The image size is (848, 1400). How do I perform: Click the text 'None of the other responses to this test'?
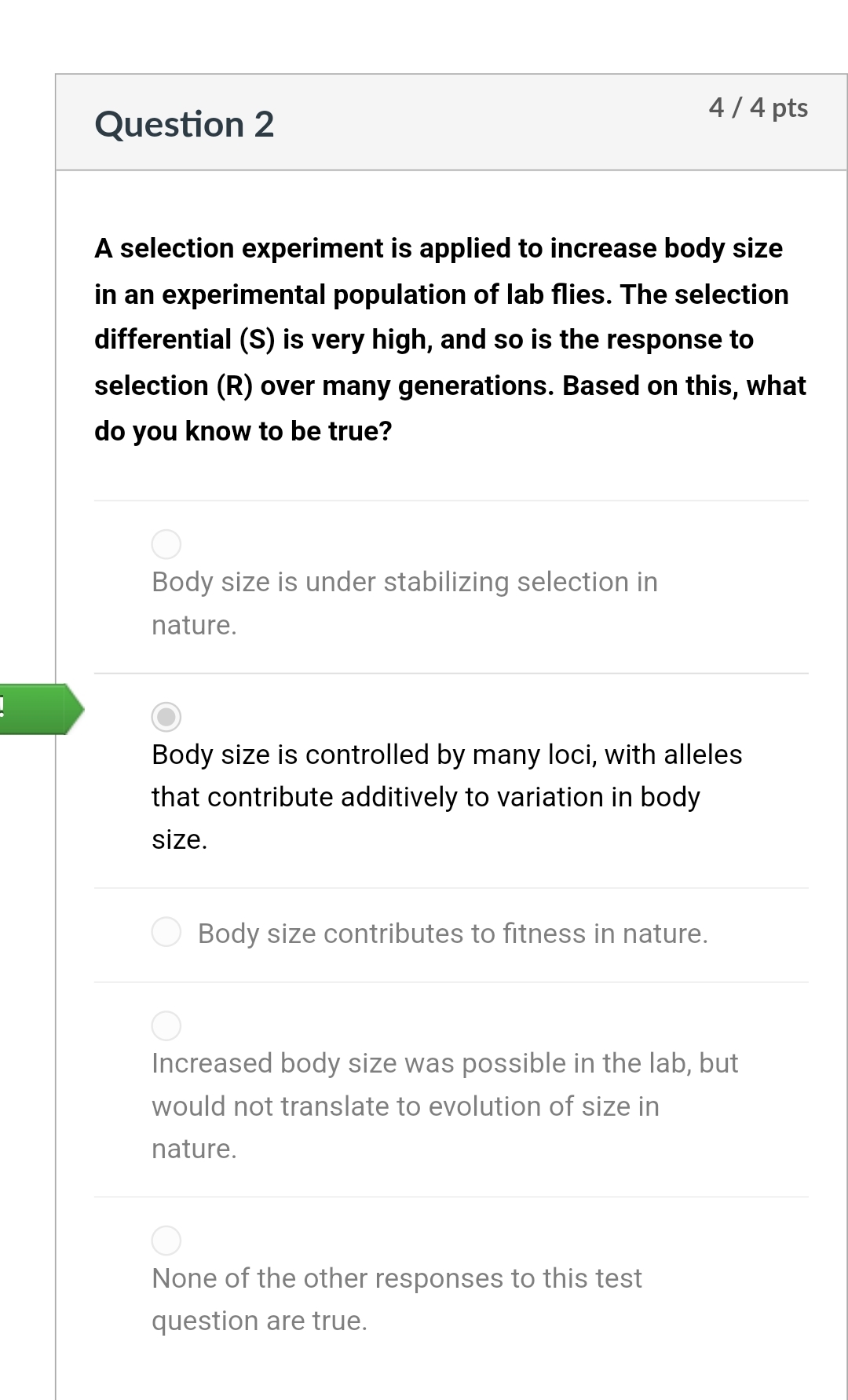coord(397,1278)
